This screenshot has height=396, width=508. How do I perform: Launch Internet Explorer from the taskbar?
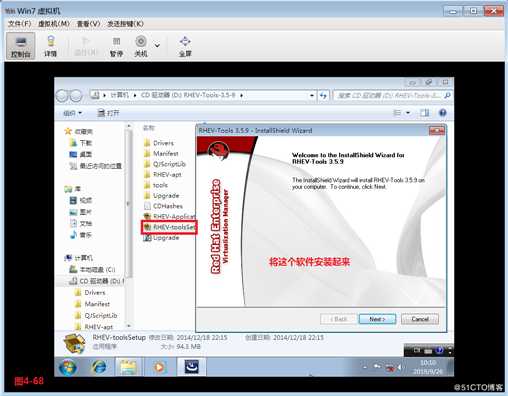99,367
